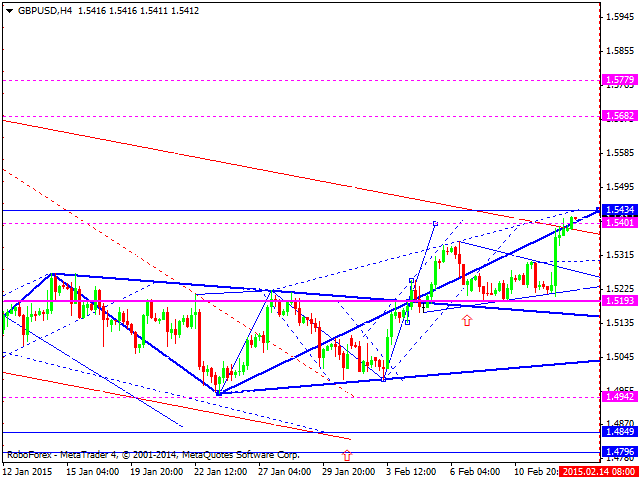Click the orange up arrow below 1.5193 line
This screenshot has height=480, width=640.
(466, 321)
